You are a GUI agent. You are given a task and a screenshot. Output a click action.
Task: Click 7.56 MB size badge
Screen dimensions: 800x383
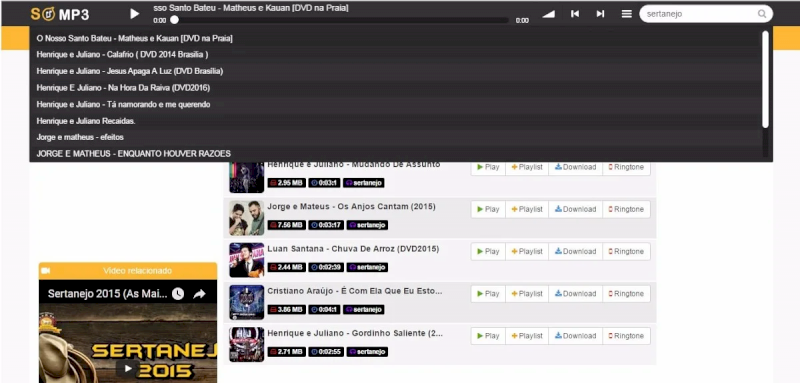(286, 225)
